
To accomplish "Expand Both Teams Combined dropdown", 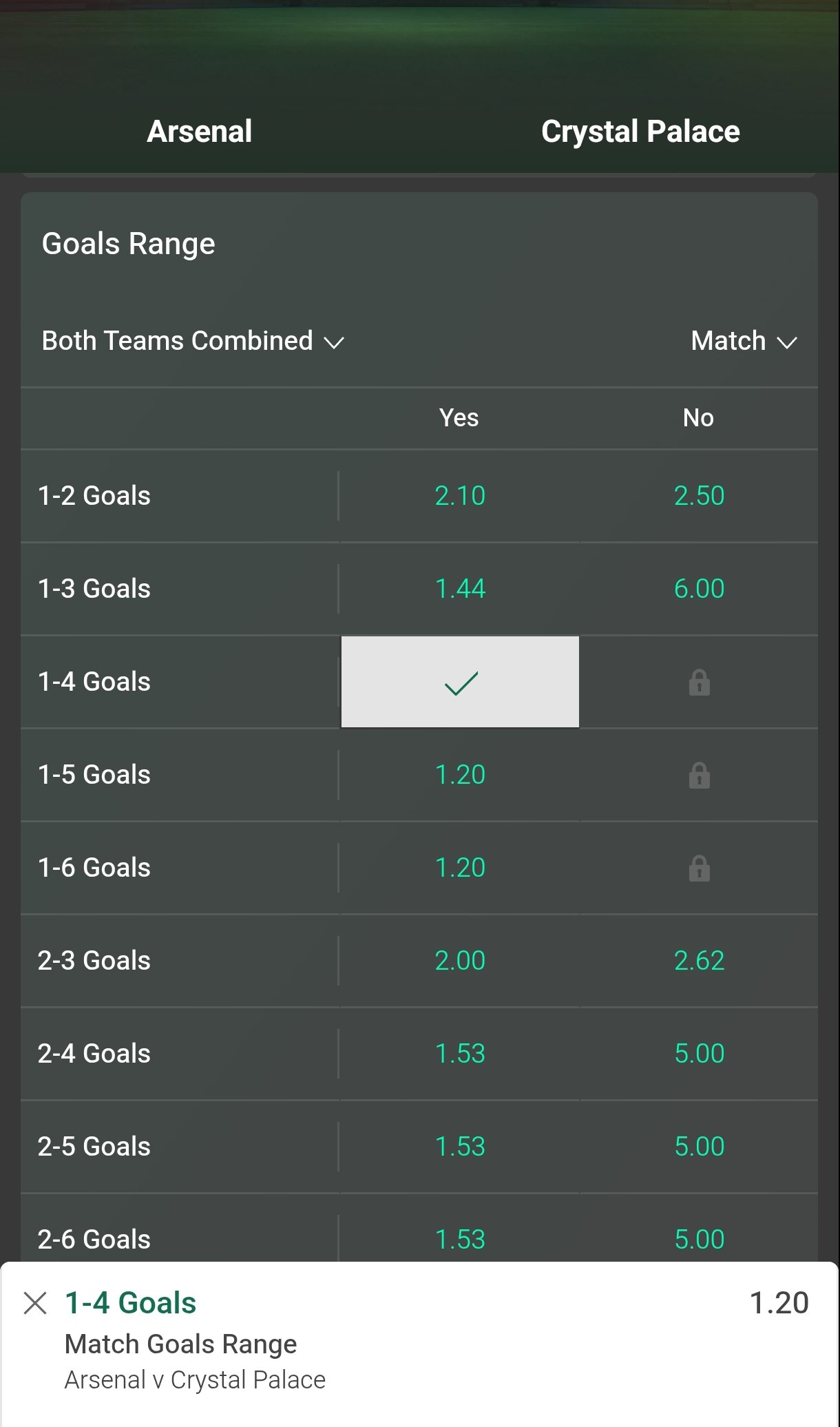I will click(x=193, y=341).
